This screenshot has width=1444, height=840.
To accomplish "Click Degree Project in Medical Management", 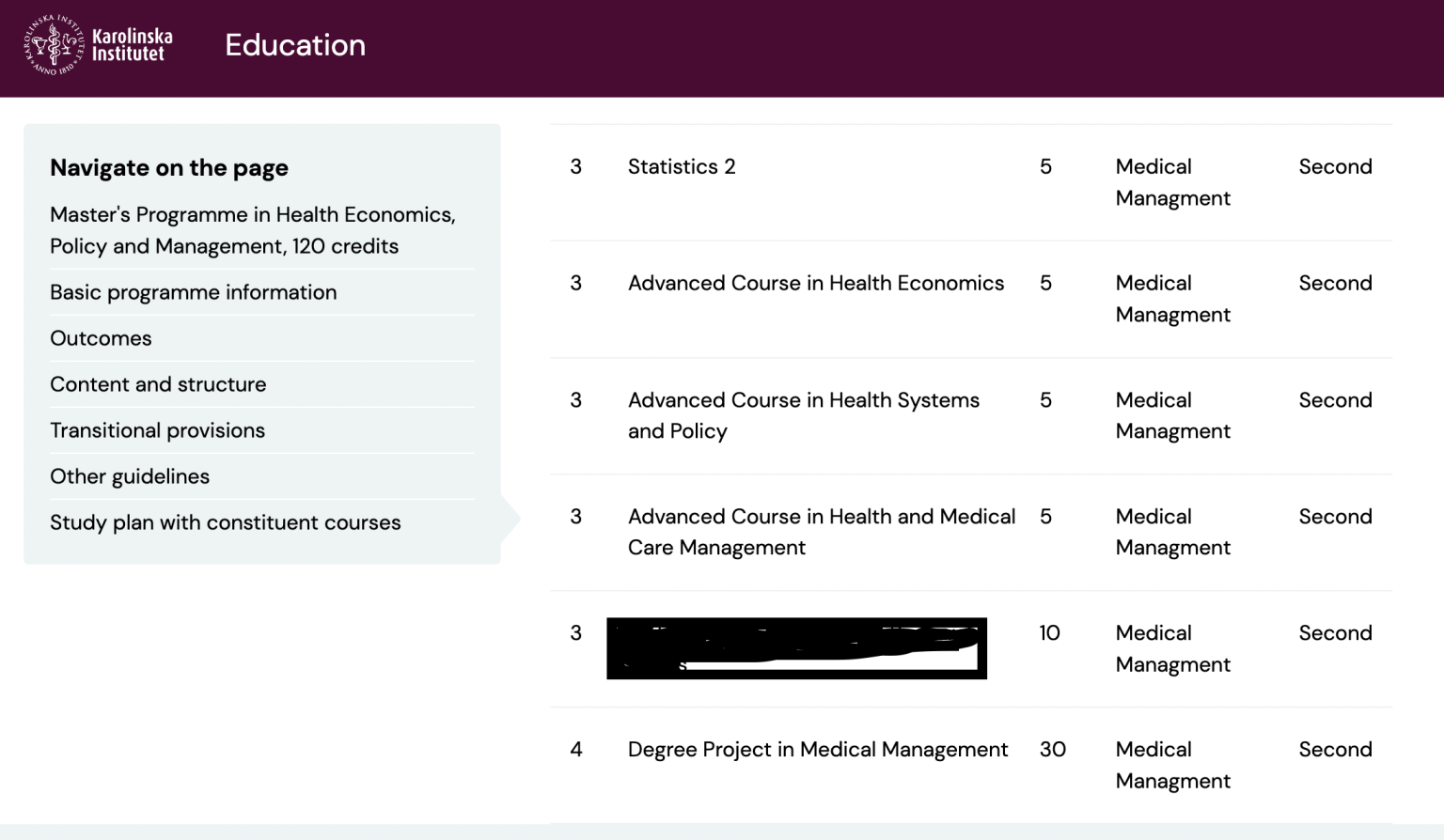I will pos(817,750).
